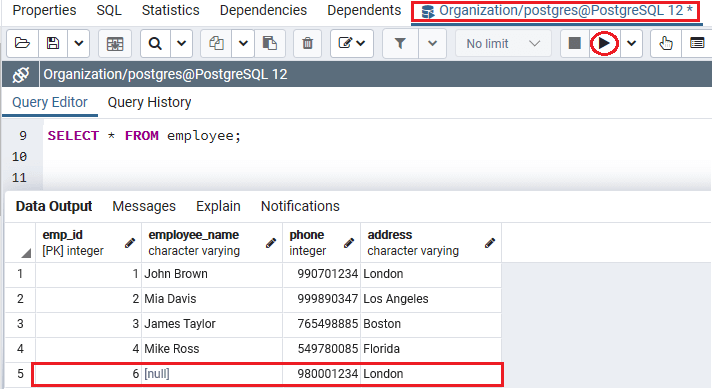Click the James Taylor cell
The height and width of the screenshot is (389, 712).
tap(212, 324)
